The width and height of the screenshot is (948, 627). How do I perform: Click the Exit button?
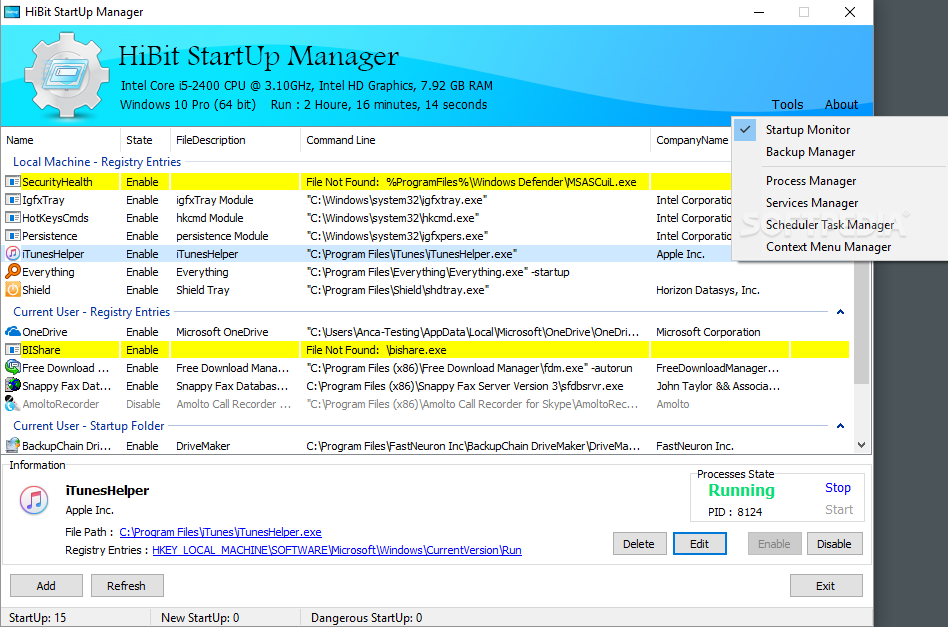click(x=826, y=585)
